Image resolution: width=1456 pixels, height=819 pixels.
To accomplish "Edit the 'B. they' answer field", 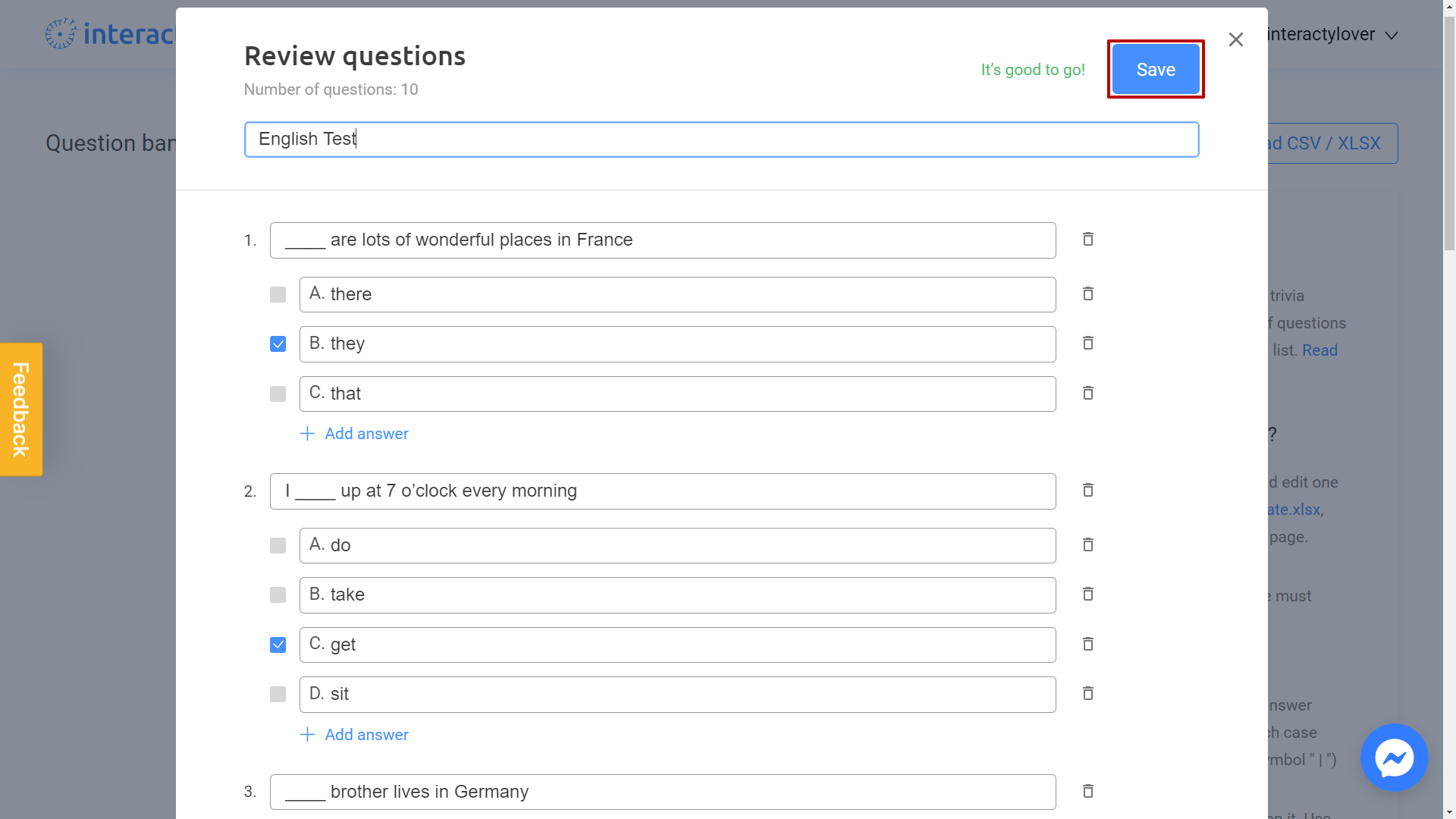I will click(x=677, y=344).
